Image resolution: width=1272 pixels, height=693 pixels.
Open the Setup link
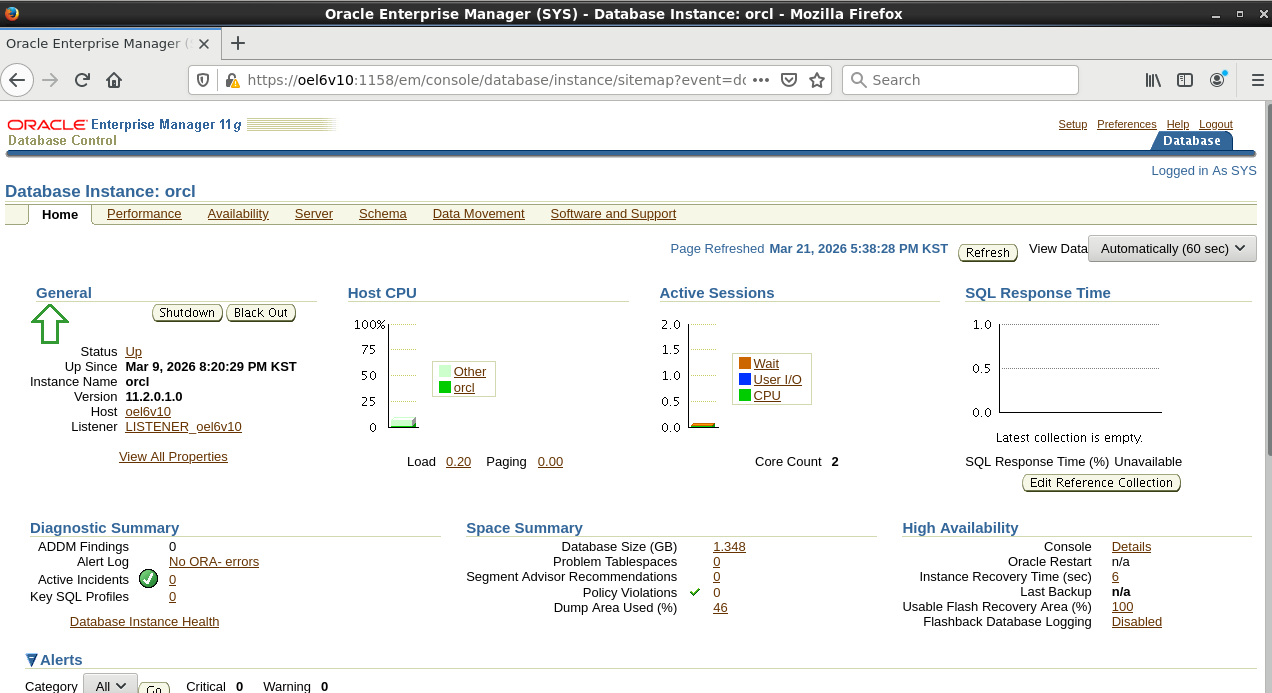click(x=1073, y=125)
